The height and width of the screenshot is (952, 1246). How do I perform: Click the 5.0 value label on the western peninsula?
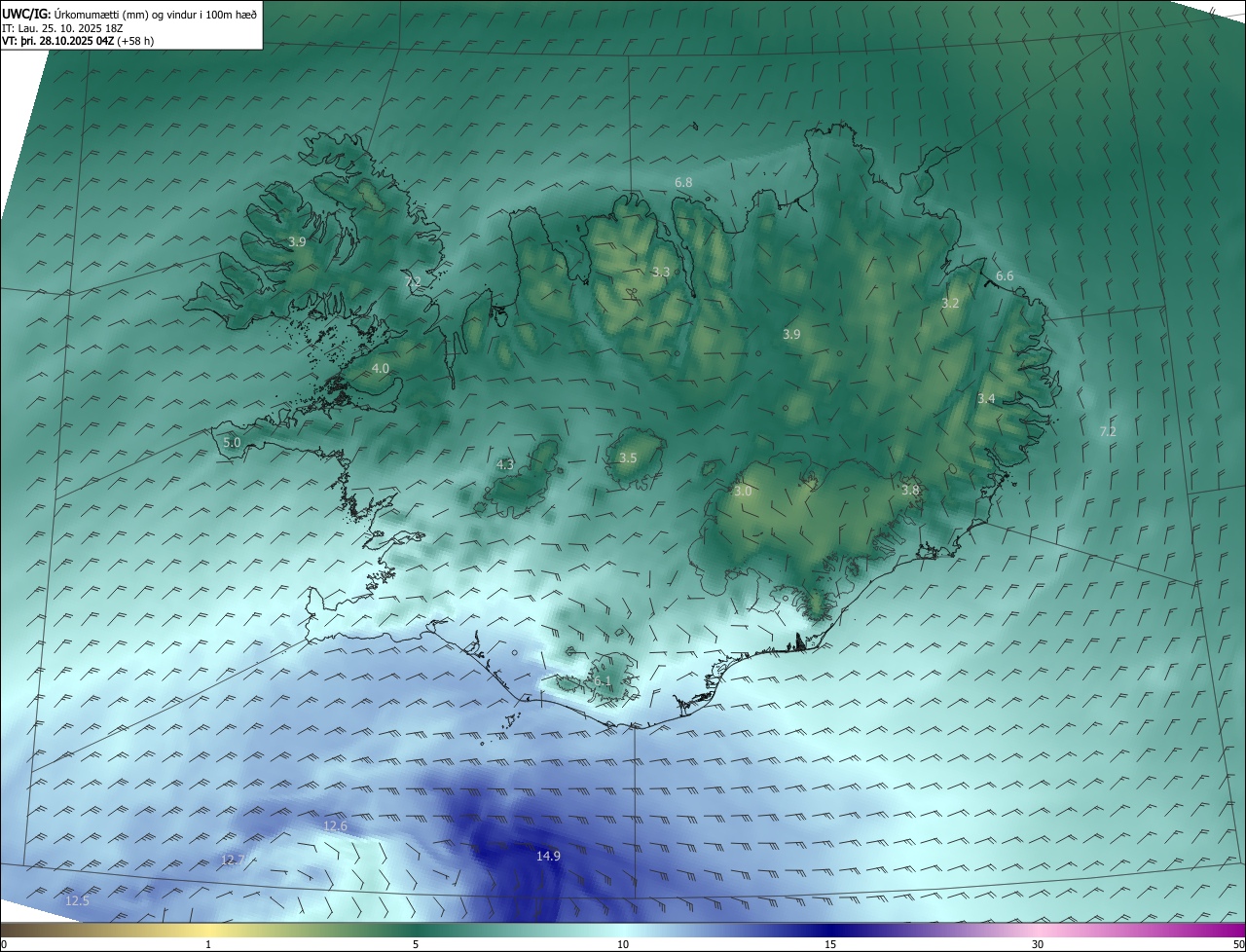pyautogui.click(x=232, y=443)
